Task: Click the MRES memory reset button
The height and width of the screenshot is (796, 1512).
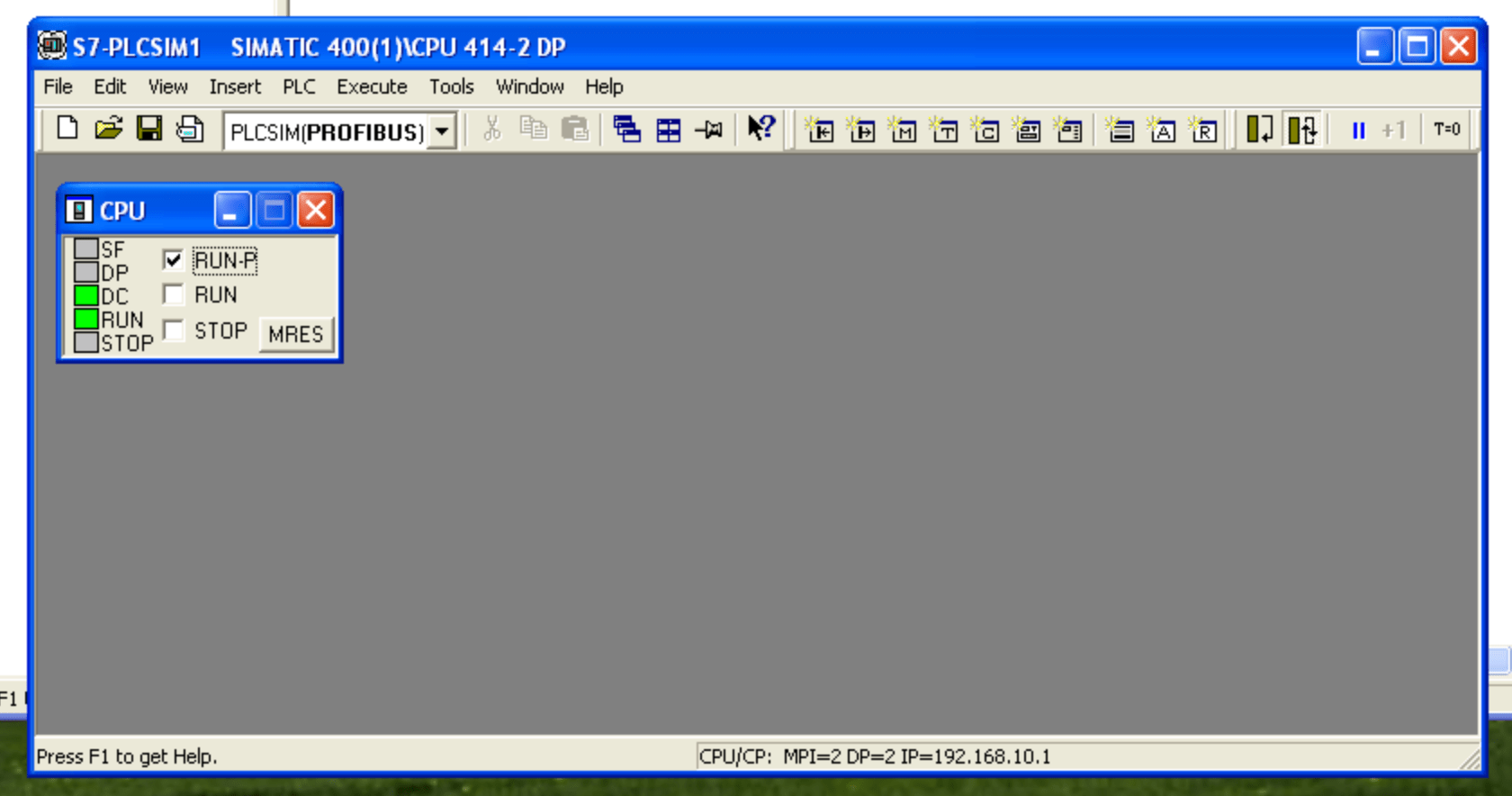Action: tap(296, 334)
